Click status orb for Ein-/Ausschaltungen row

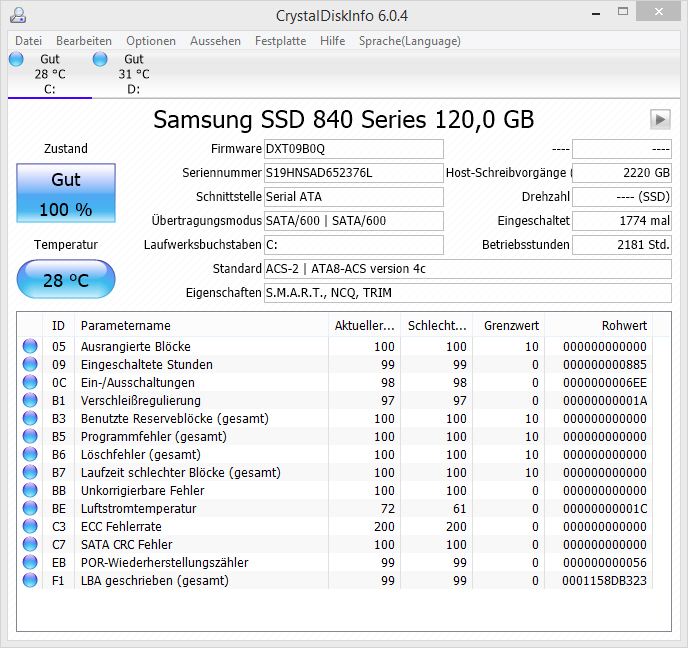pos(30,382)
